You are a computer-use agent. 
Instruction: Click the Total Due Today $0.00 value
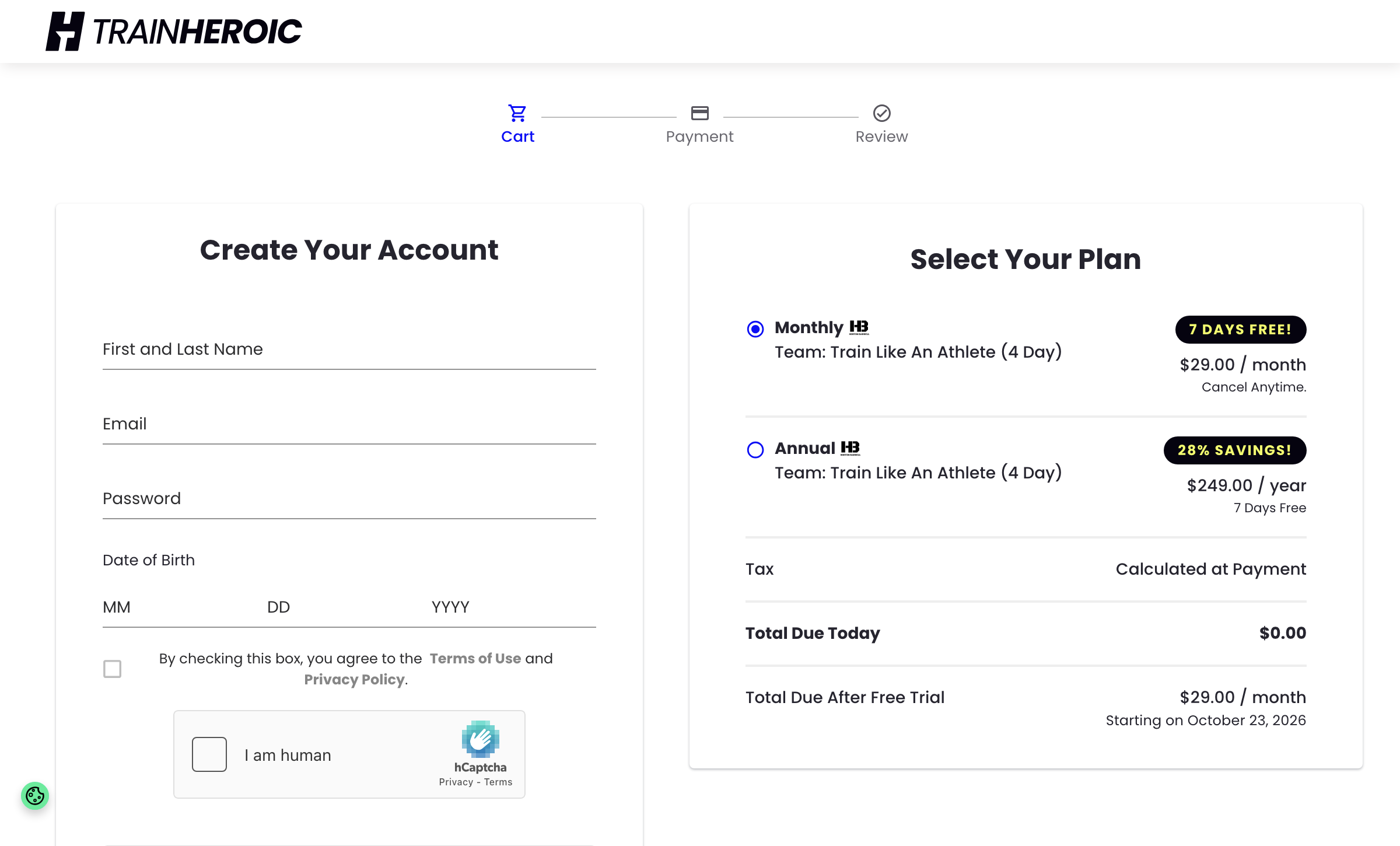coord(1283,633)
